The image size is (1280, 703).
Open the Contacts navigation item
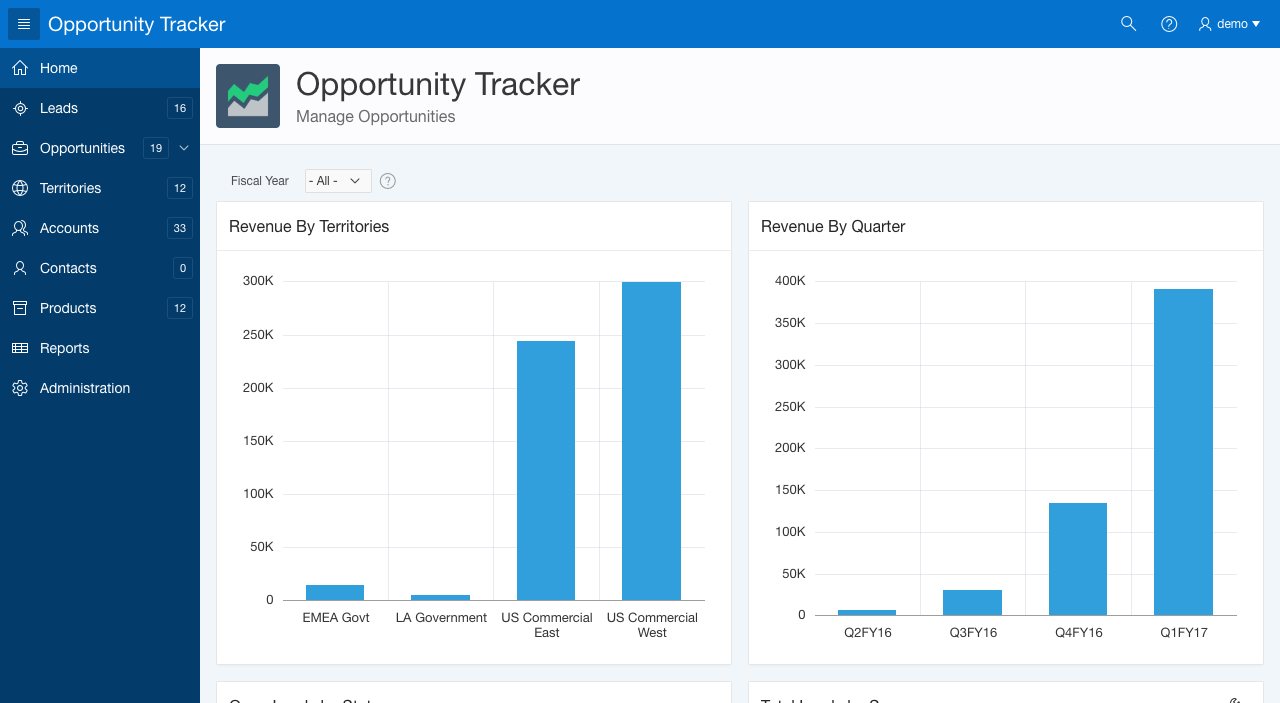[x=68, y=268]
